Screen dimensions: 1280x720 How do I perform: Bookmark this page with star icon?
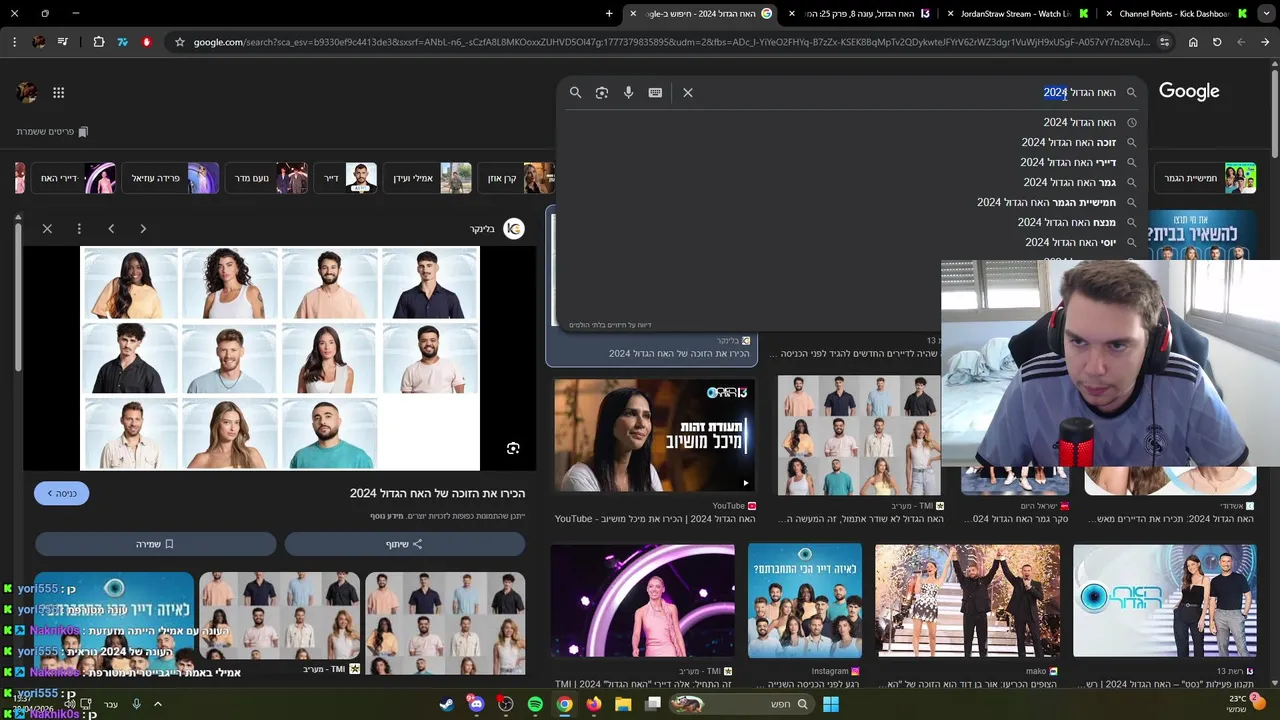179,42
